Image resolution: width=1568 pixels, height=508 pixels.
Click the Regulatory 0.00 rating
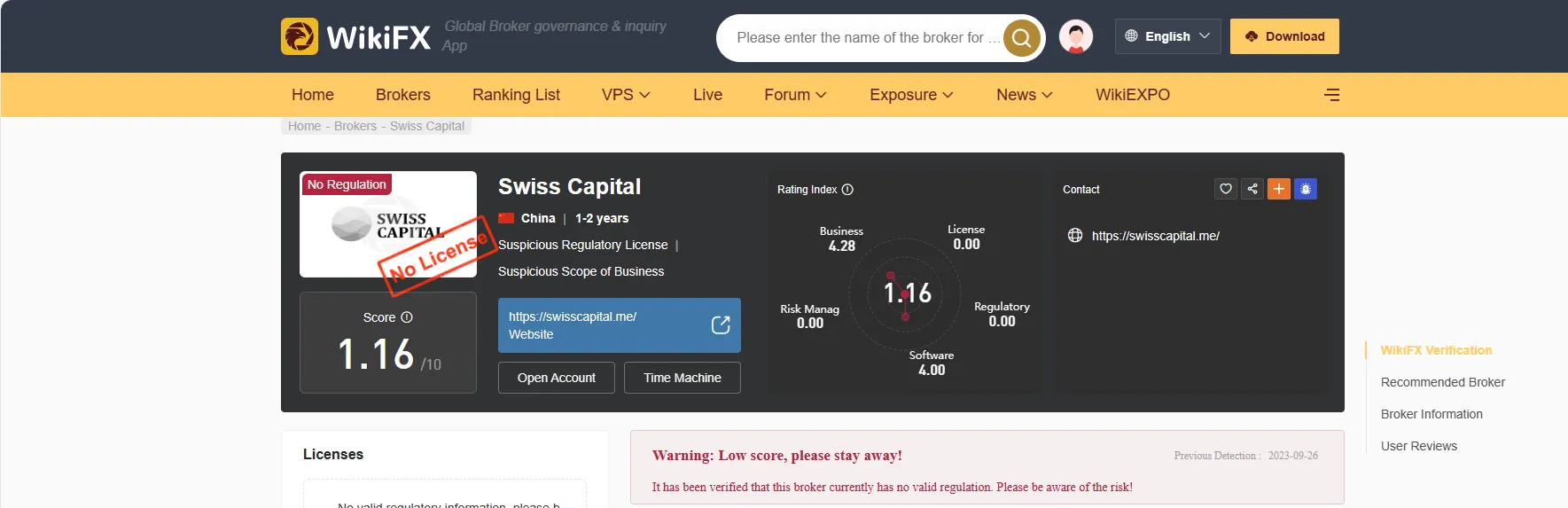[1002, 314]
